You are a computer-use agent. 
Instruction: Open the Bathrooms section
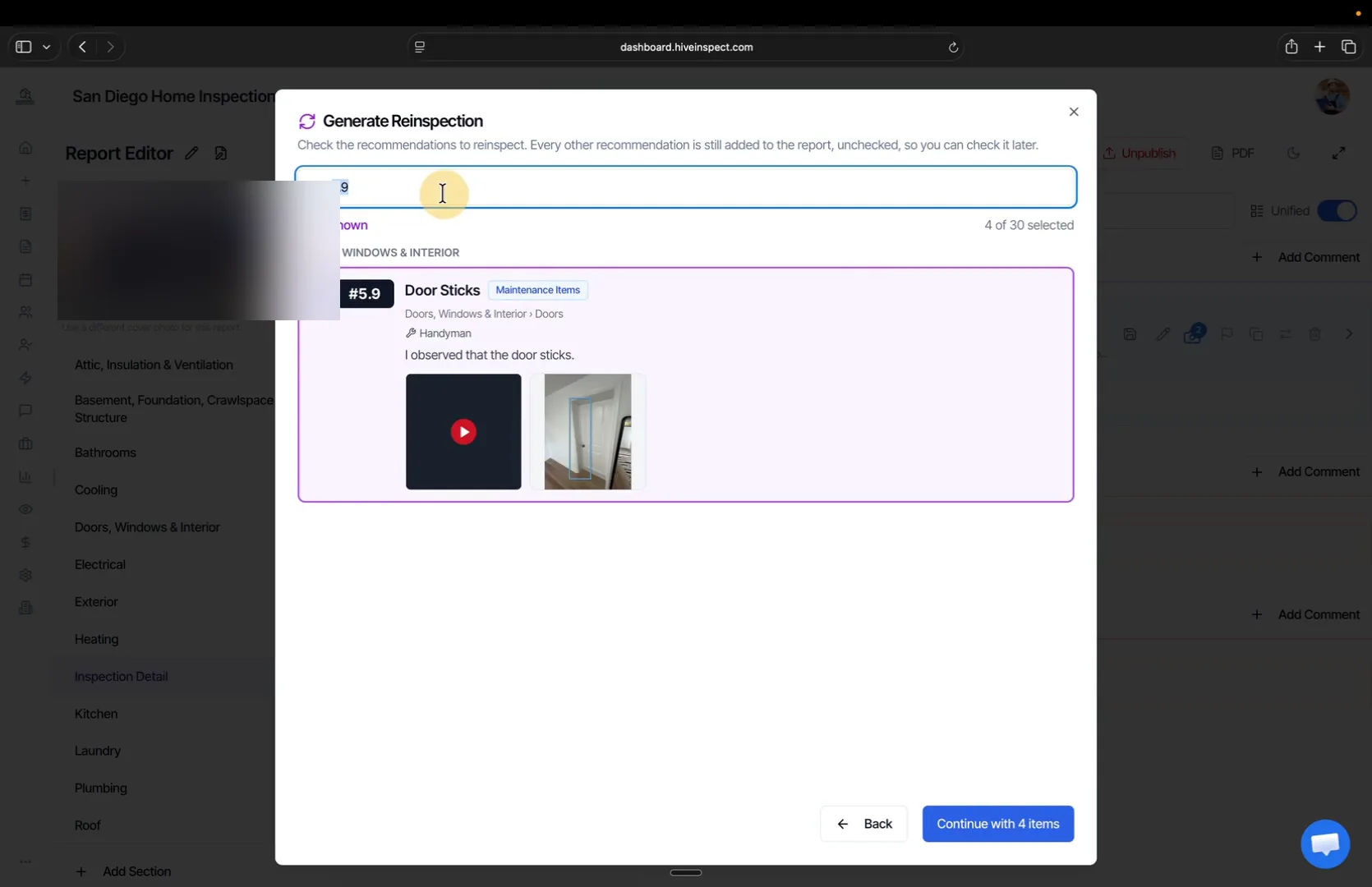click(x=105, y=453)
